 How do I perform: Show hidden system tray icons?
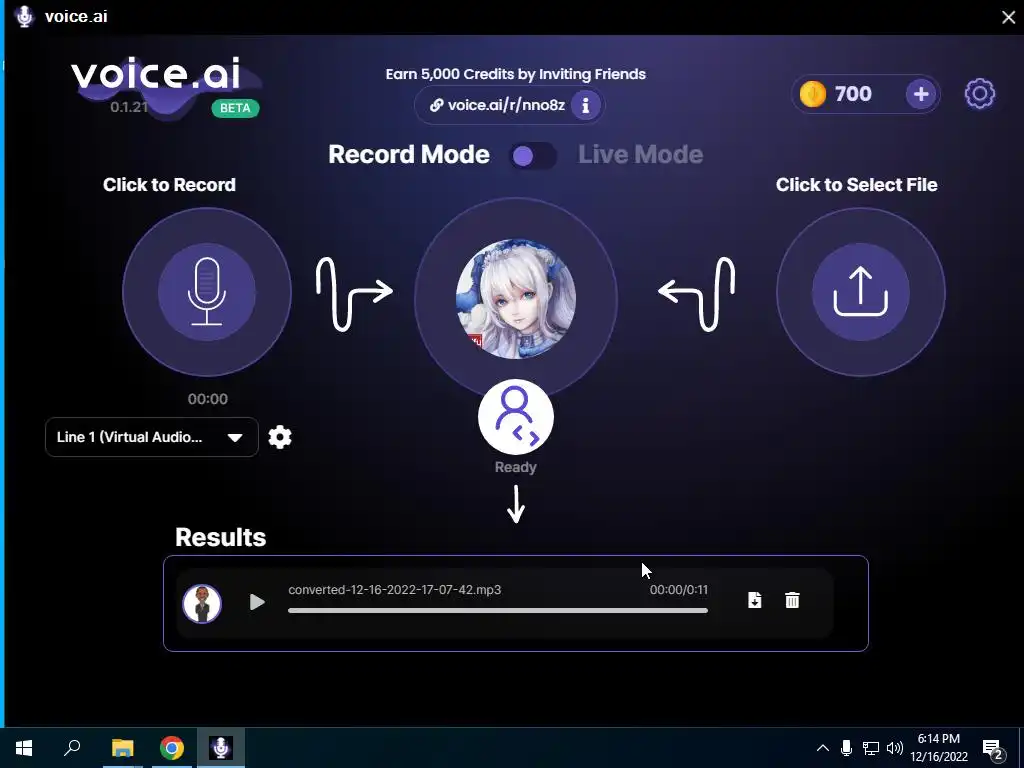(x=823, y=748)
